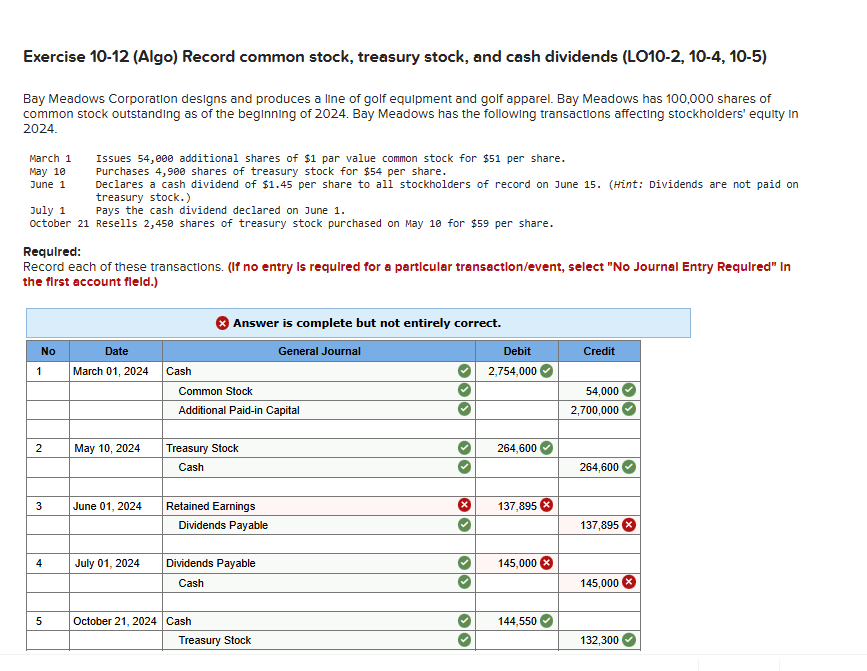Click the green checkmark beside Cash debit 2,754,000
867x671 pixels.
coord(546,371)
